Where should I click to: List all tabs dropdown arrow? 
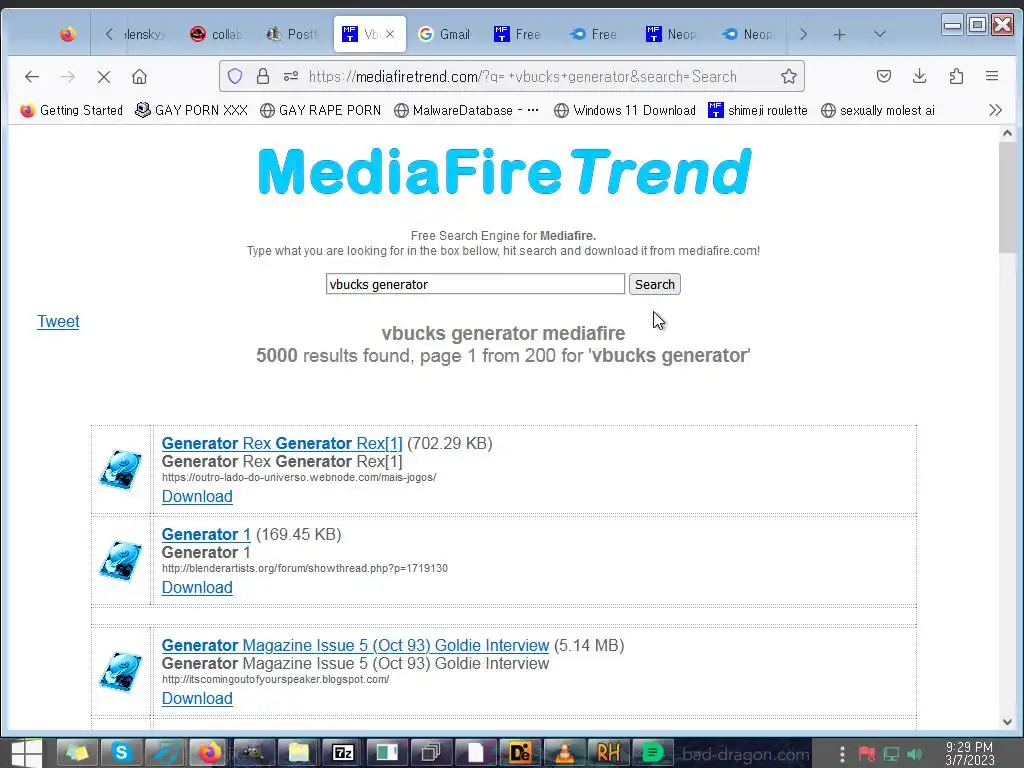(880, 34)
